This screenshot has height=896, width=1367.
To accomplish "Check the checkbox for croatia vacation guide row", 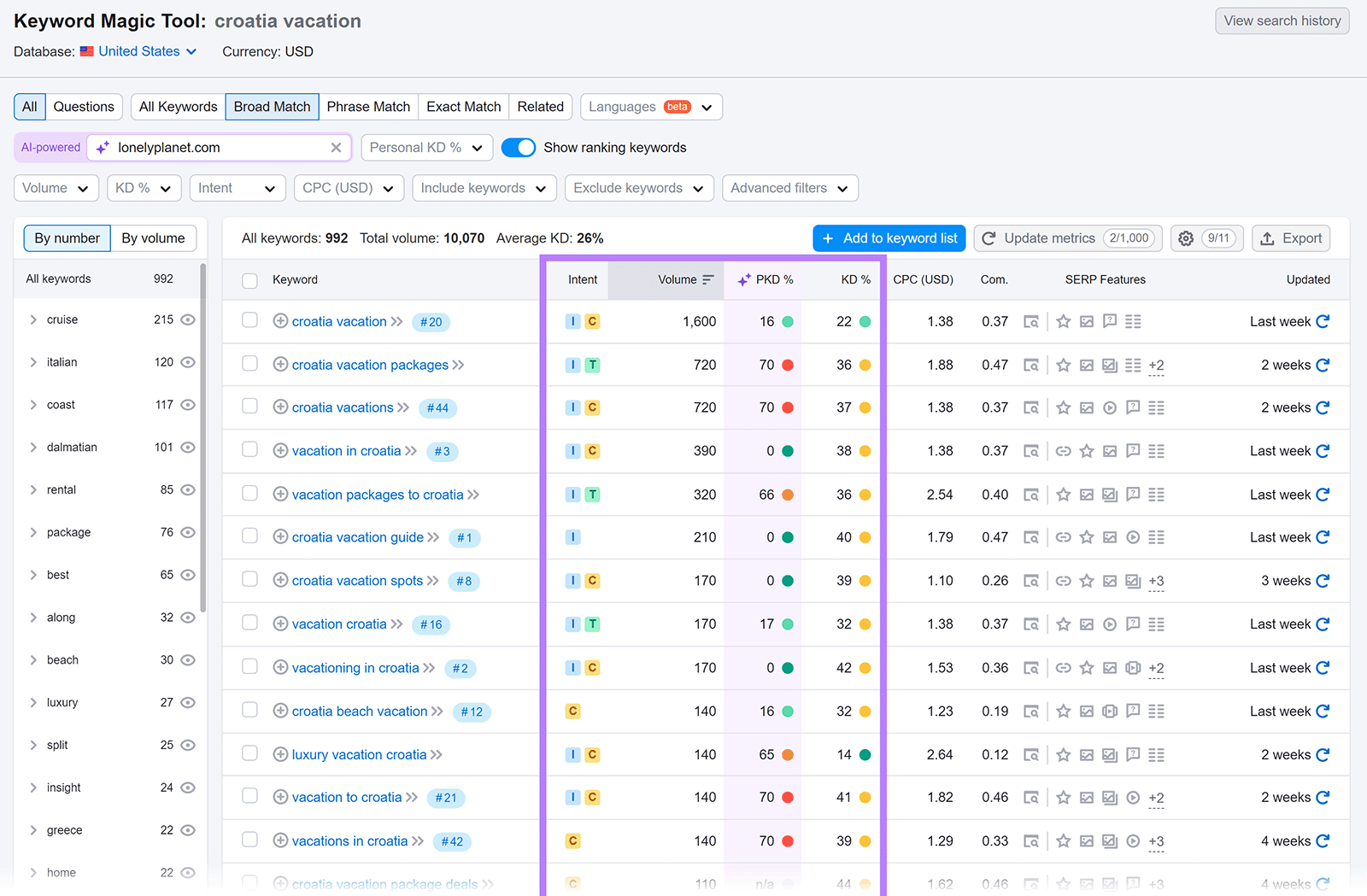I will (x=249, y=536).
